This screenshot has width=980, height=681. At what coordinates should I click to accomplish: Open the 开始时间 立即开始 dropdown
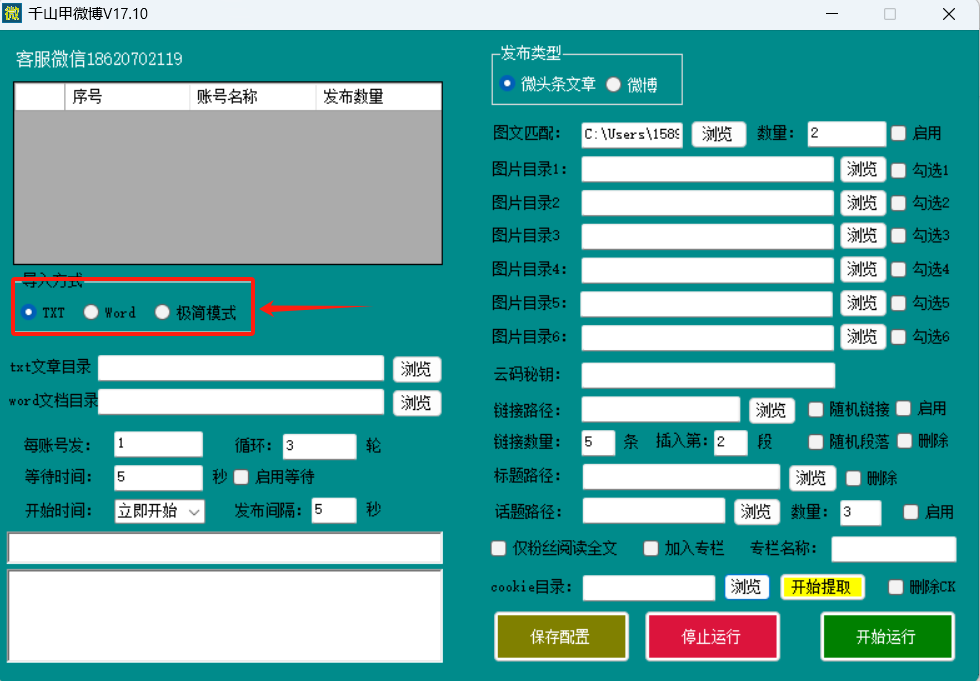159,511
